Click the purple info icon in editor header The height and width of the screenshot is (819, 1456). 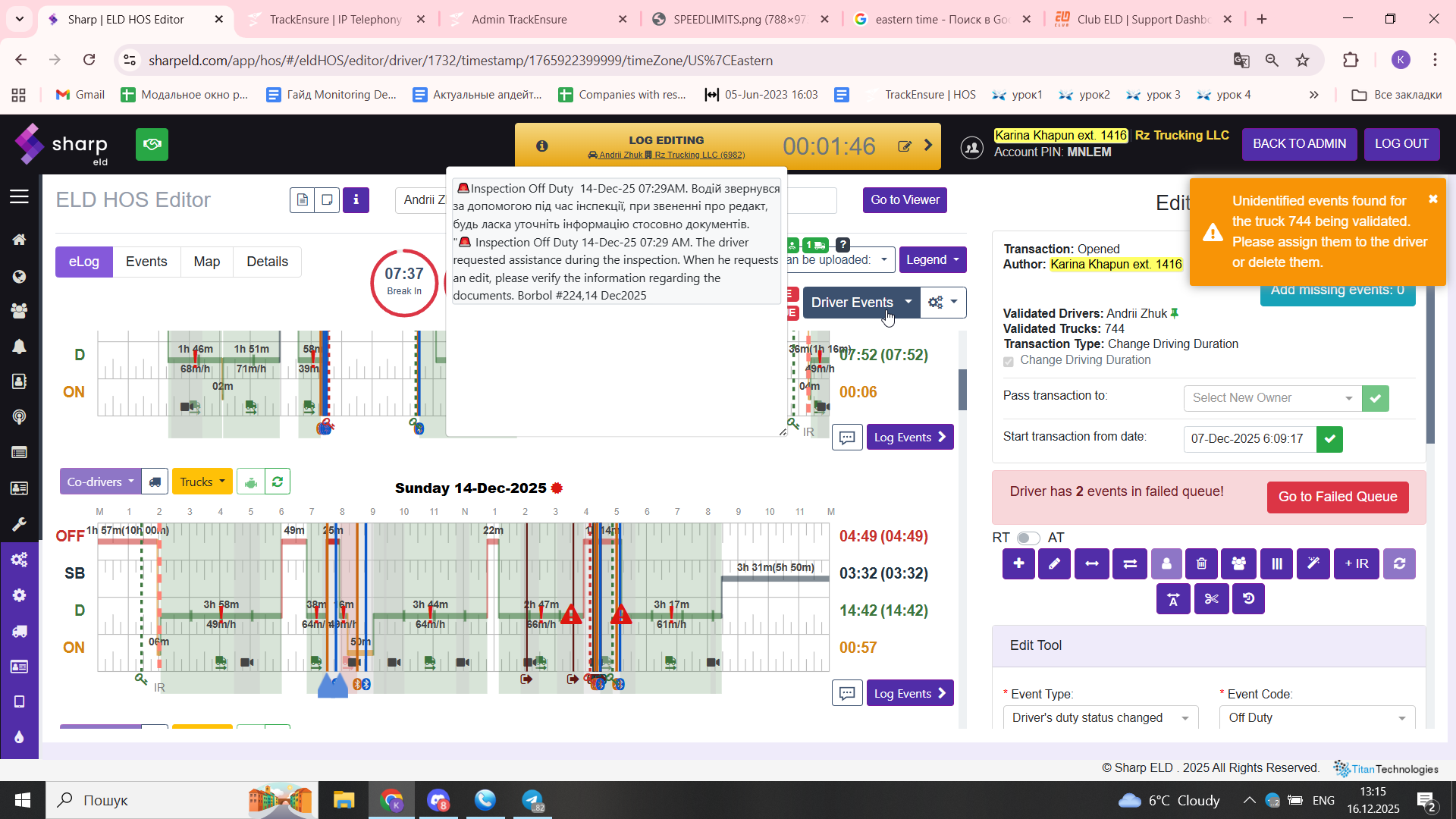(356, 200)
